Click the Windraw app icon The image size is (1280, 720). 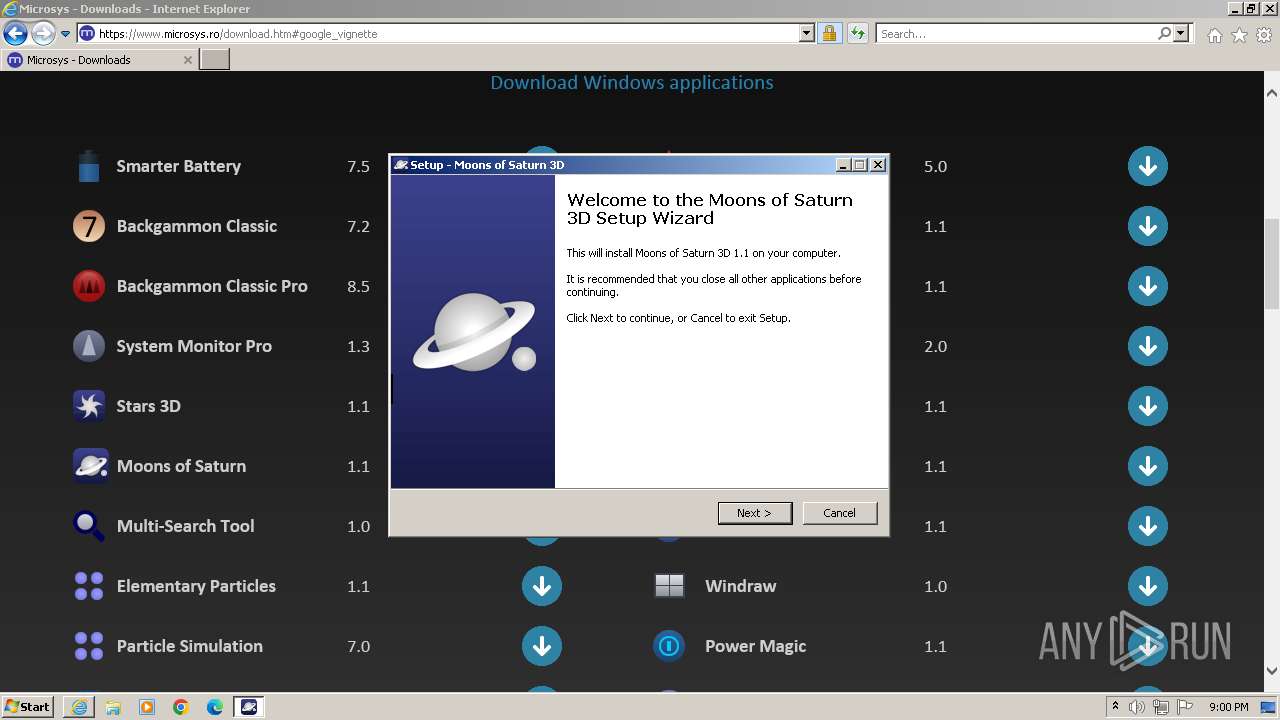pyautogui.click(x=669, y=586)
